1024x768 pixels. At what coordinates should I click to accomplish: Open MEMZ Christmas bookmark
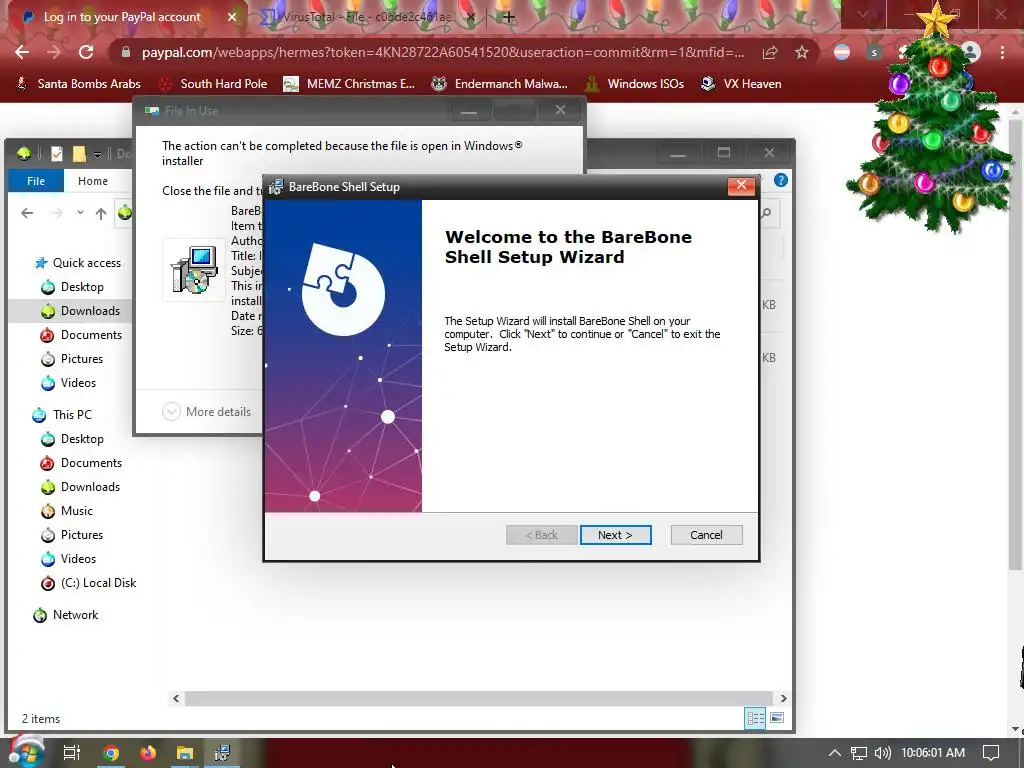pos(349,84)
